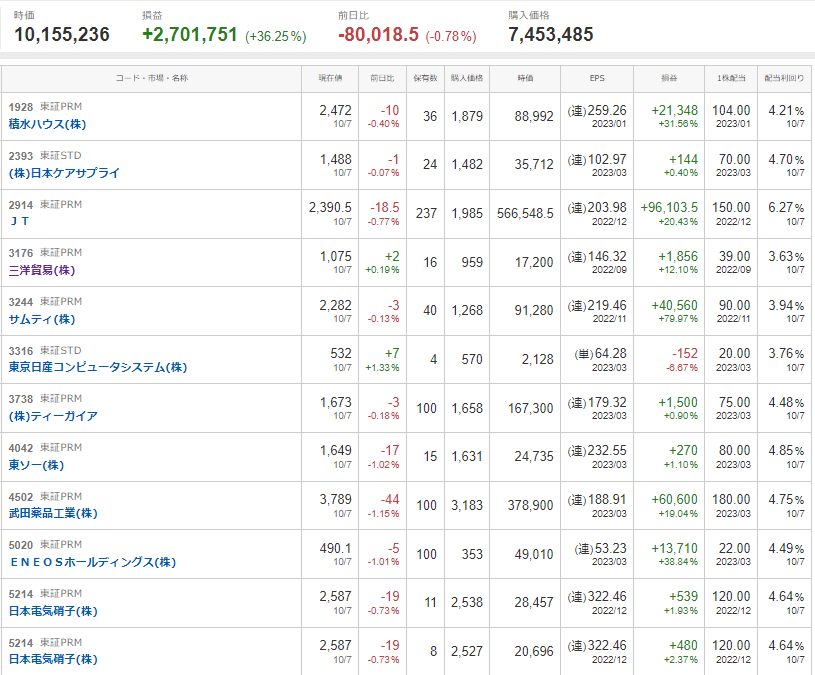Screen dimensions: 815x675
Task: Open the ENEOSホールディングス(株) link
Action: (x=93, y=562)
